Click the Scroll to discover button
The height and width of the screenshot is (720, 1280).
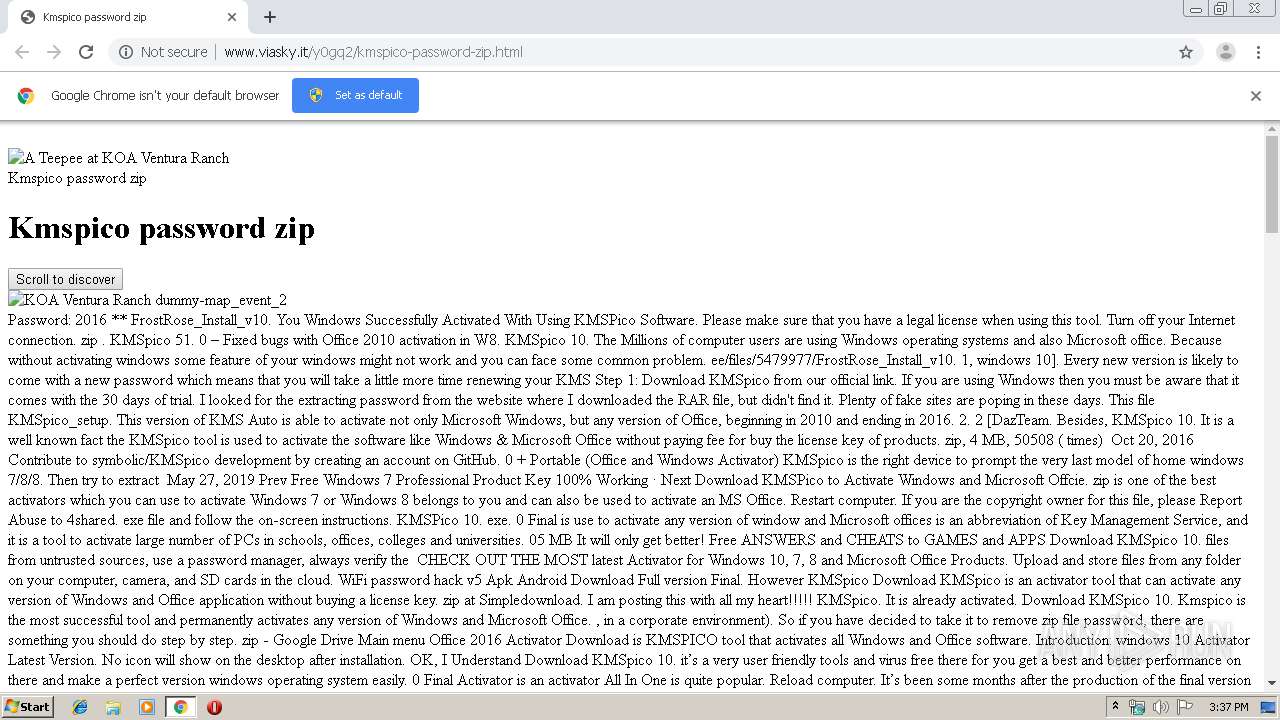point(65,279)
